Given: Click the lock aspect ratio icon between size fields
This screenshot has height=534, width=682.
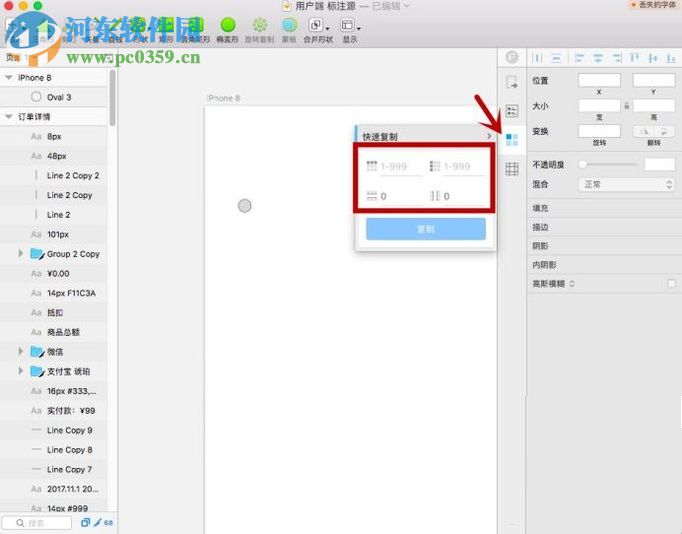Looking at the screenshot, I should (627, 106).
